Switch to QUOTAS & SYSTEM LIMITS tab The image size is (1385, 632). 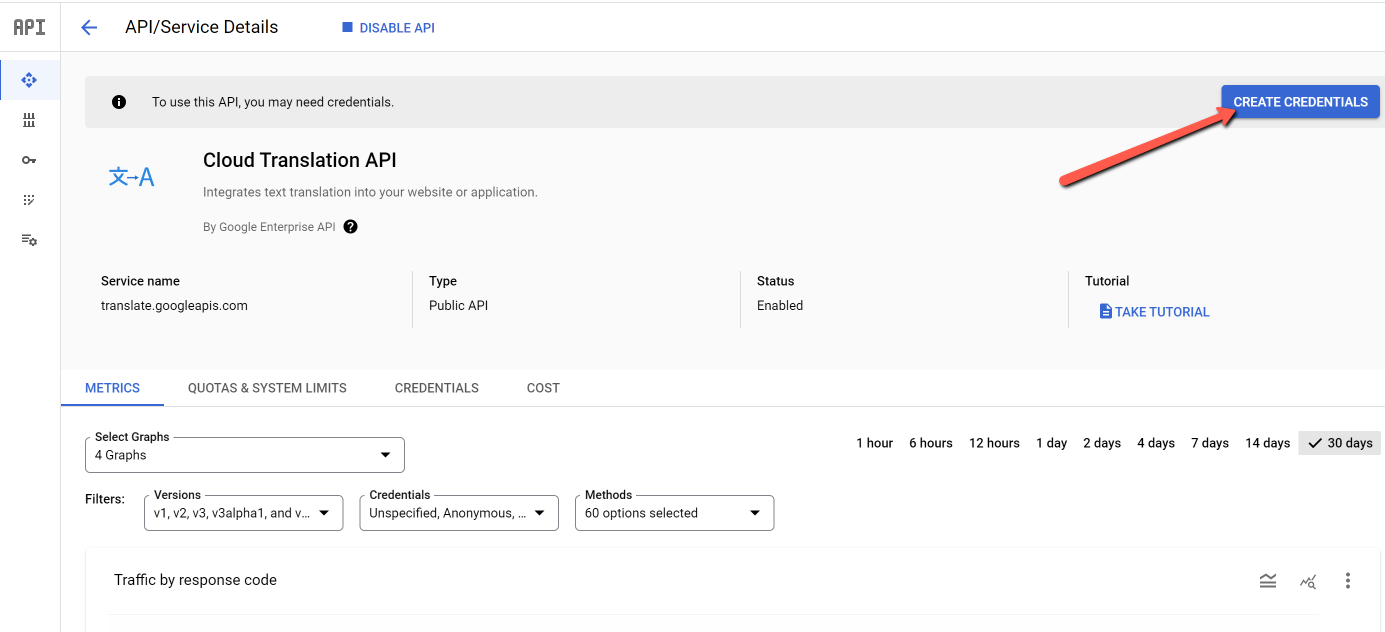267,388
